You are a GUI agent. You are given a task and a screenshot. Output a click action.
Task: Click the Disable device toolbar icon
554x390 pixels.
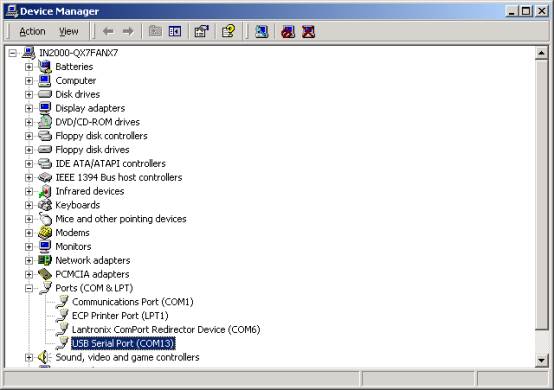pos(288,31)
